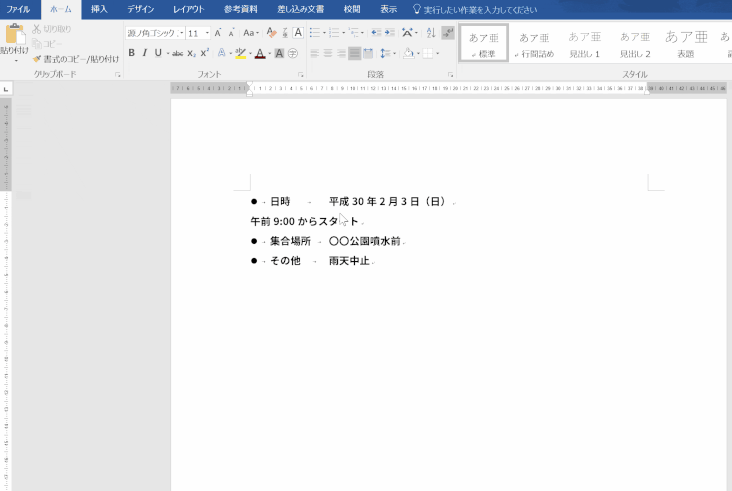Click the Cut (切り取り) button

51,29
